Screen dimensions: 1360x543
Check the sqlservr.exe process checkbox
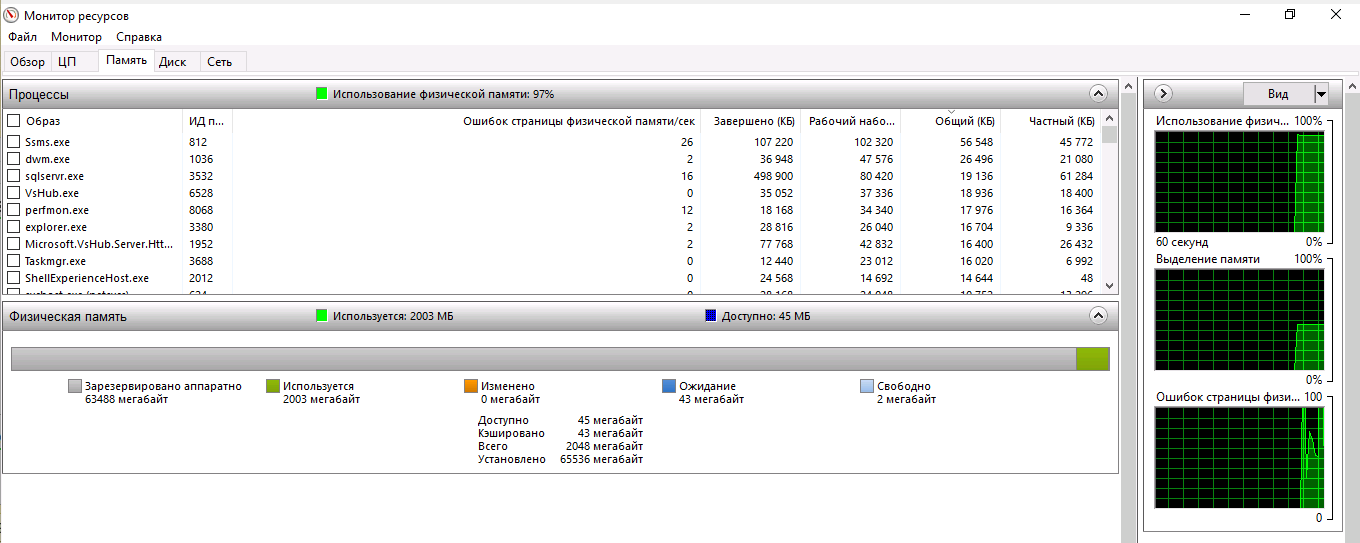coord(14,176)
